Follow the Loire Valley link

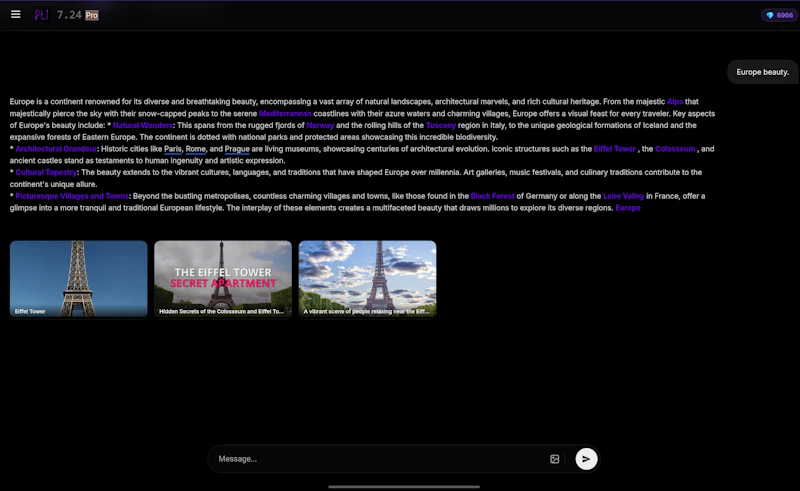coord(623,196)
